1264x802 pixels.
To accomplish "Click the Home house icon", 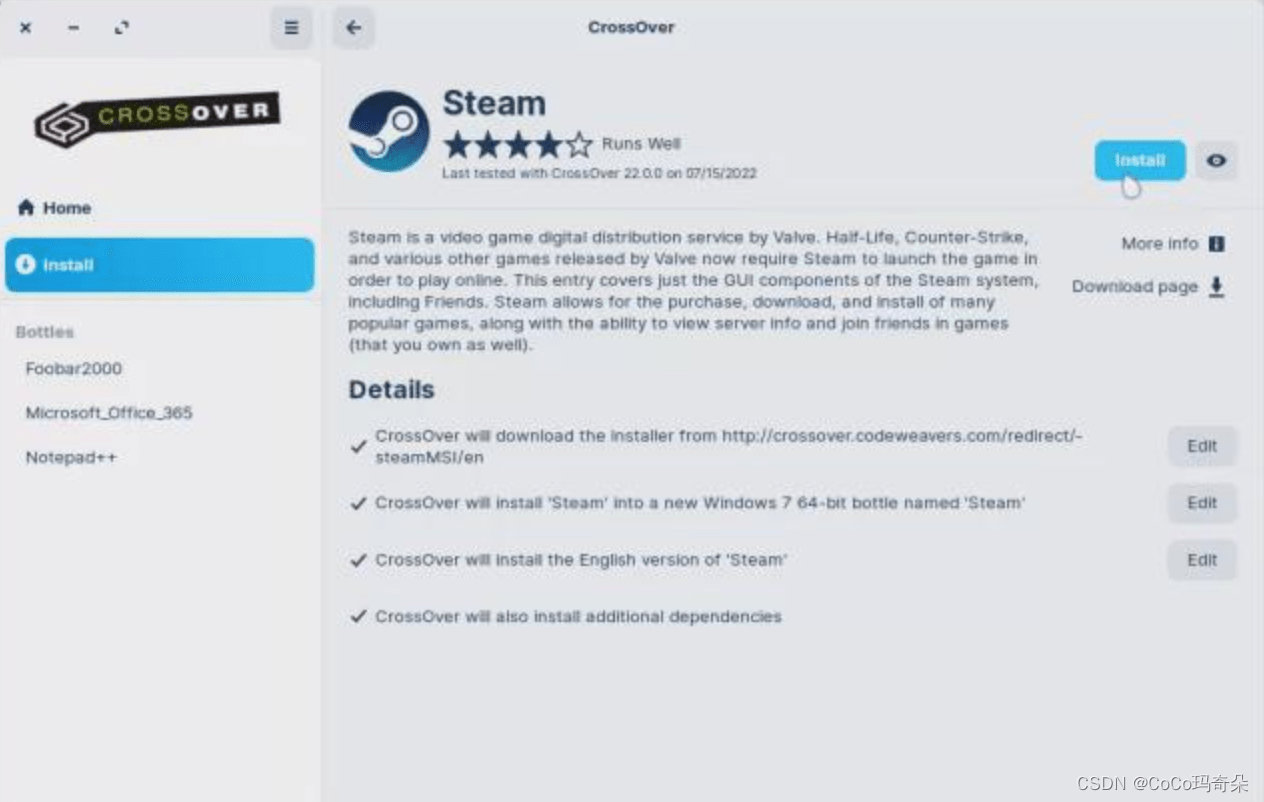I will click(26, 208).
